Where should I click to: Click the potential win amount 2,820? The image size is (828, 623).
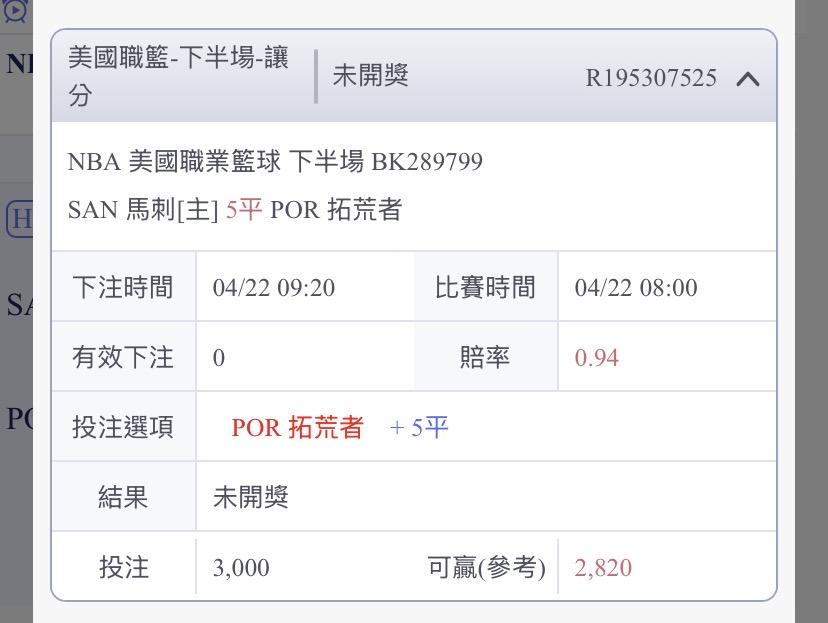tap(603, 568)
